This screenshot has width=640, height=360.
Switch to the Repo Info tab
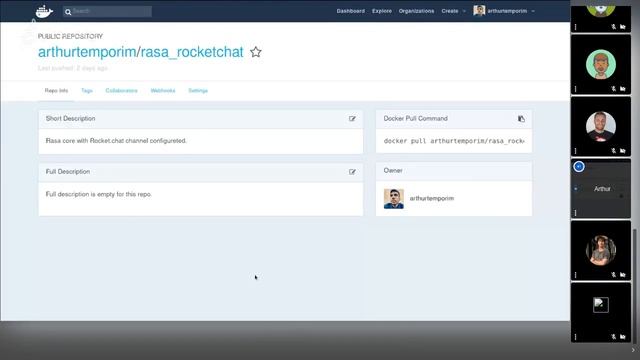coord(56,91)
